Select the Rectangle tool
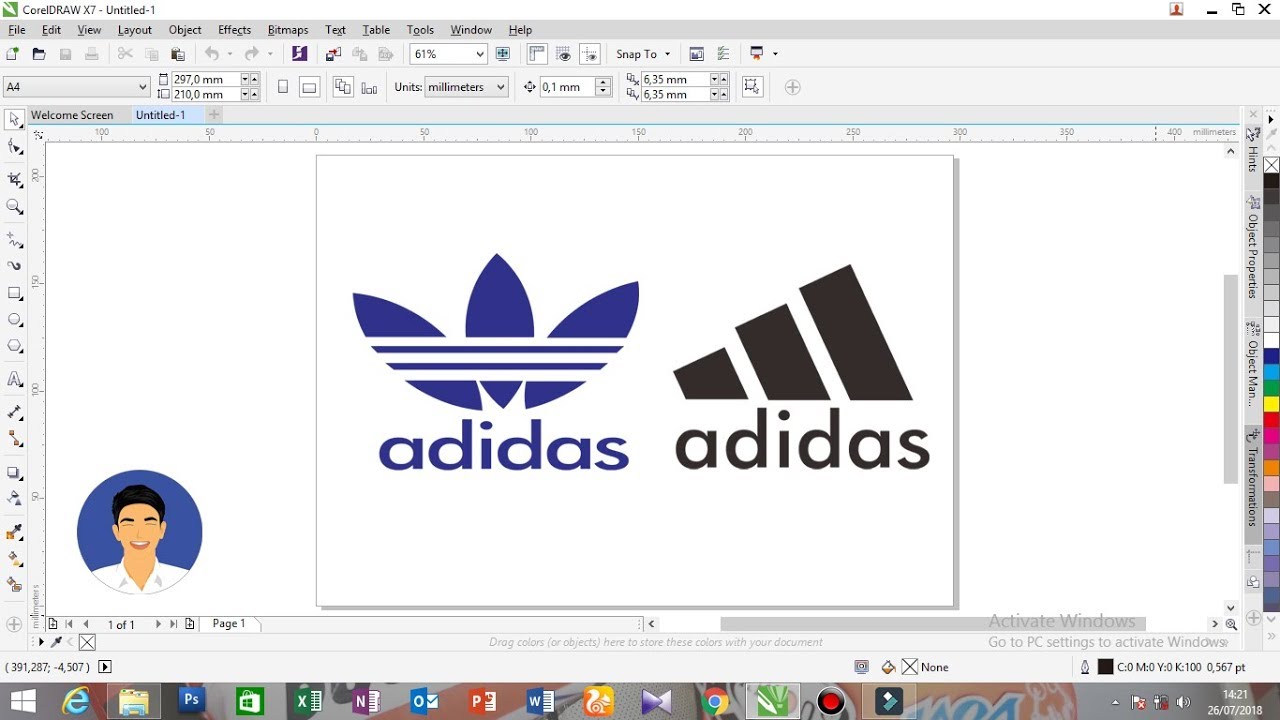This screenshot has height=720, width=1280. [14, 293]
